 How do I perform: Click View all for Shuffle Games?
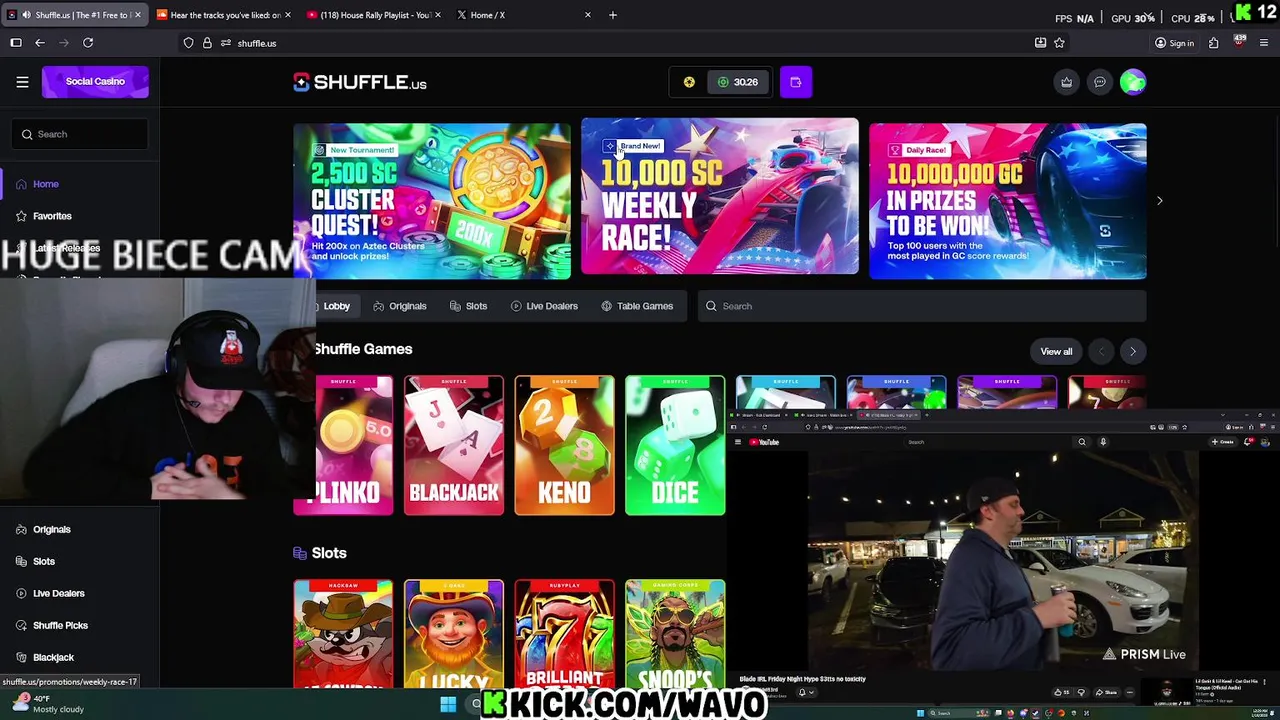tap(1056, 351)
